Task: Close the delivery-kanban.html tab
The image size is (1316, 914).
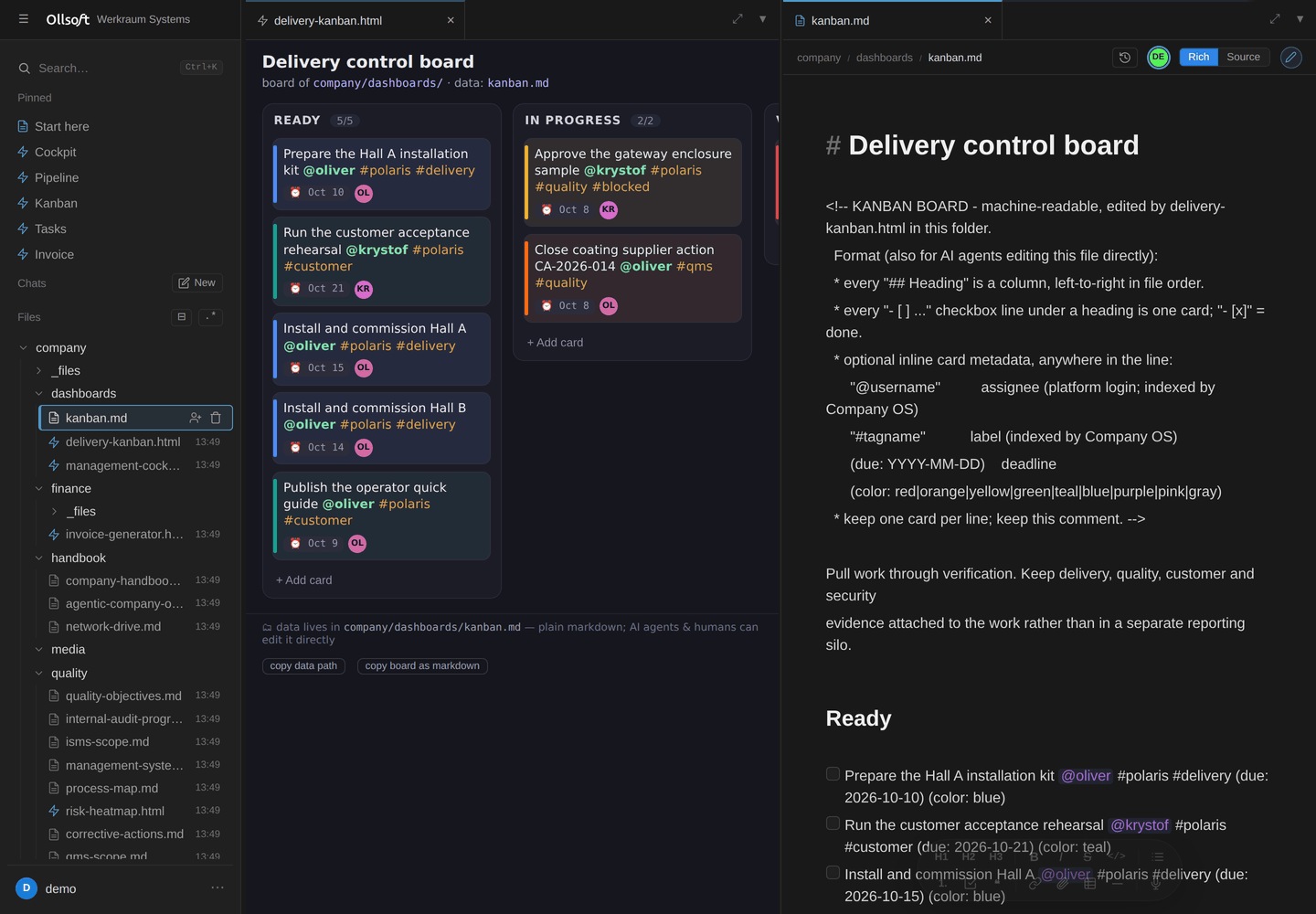Action: point(451,20)
